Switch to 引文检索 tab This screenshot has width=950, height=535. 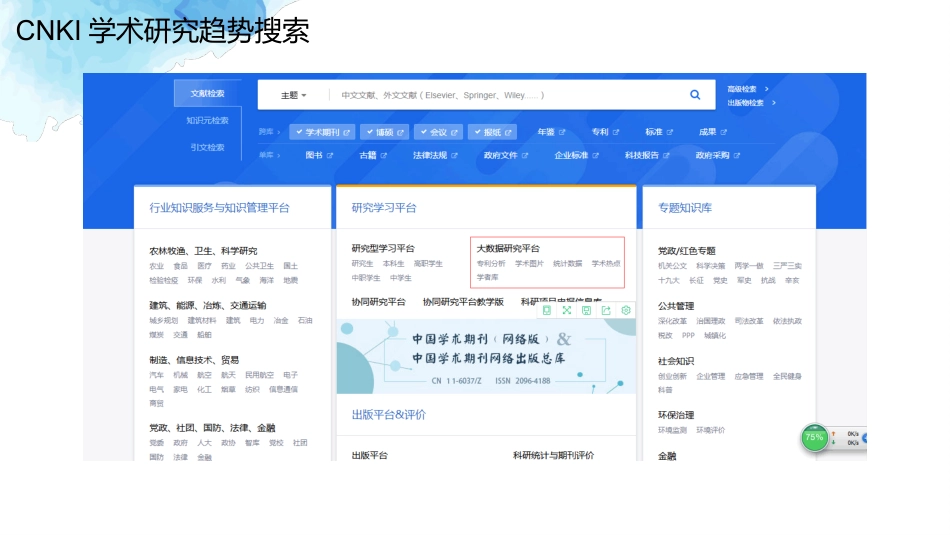coord(207,147)
